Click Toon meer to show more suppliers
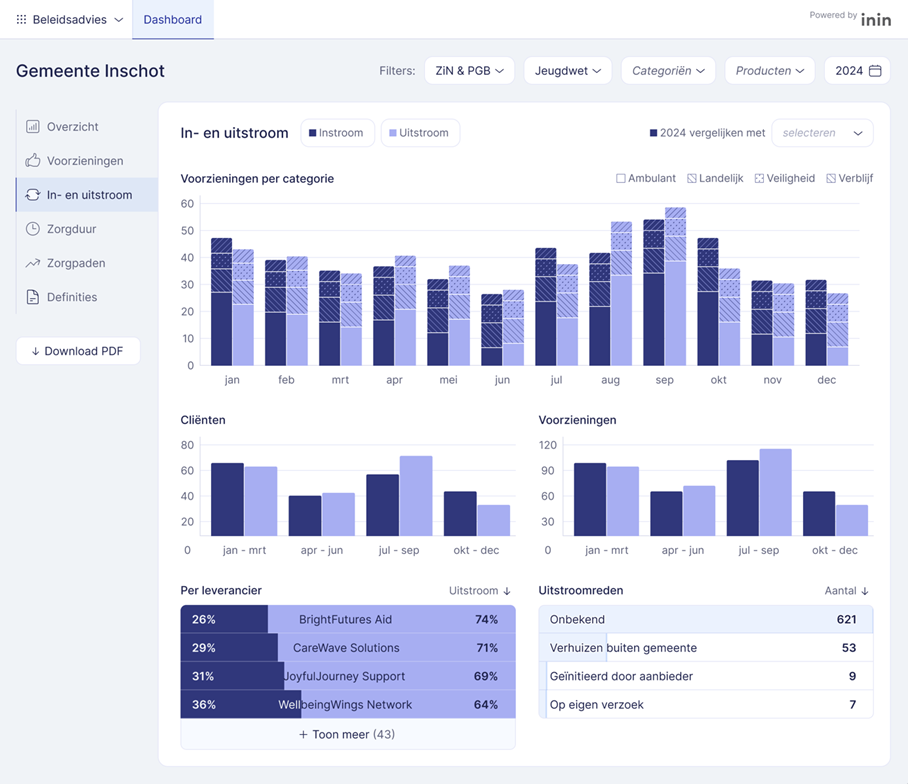Viewport: 908px width, 784px height. pos(347,734)
